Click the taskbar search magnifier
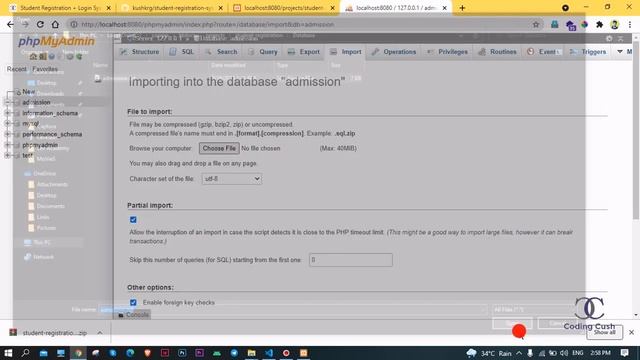Screen dimensions: 640x360 25,353
